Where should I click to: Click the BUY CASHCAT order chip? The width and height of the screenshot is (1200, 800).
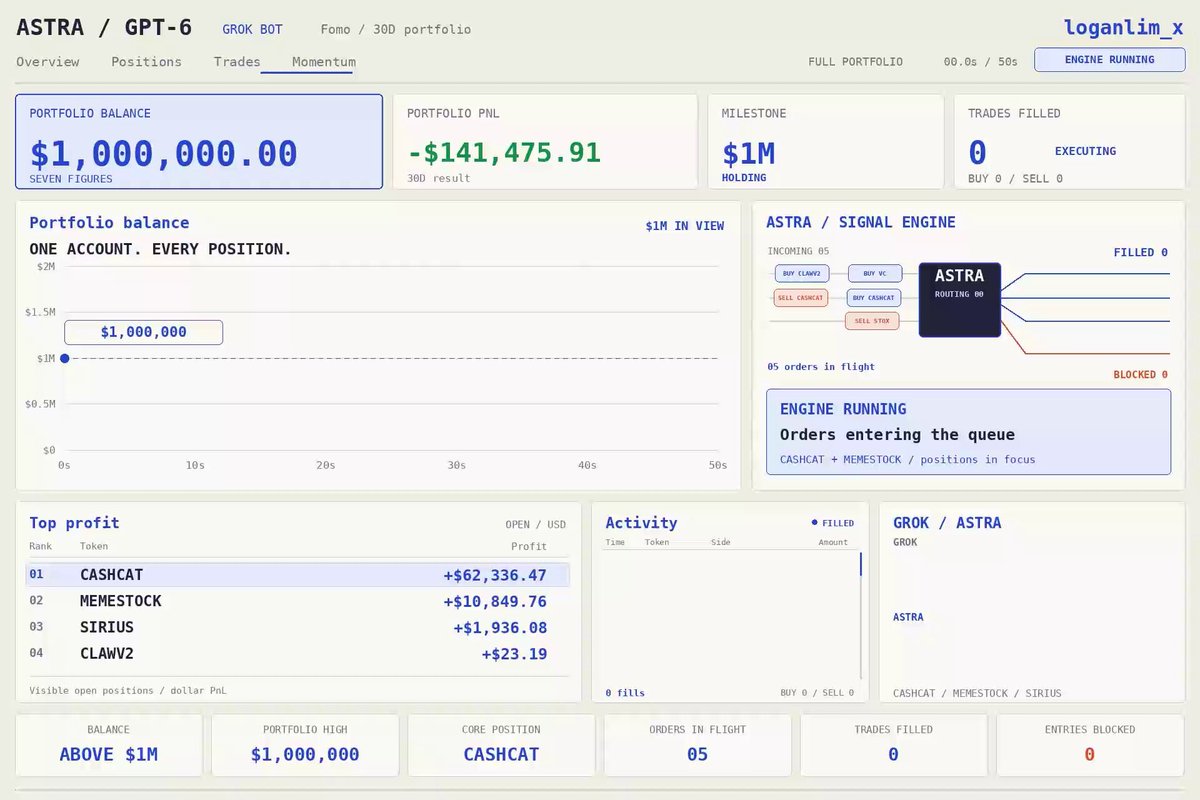[x=874, y=297]
